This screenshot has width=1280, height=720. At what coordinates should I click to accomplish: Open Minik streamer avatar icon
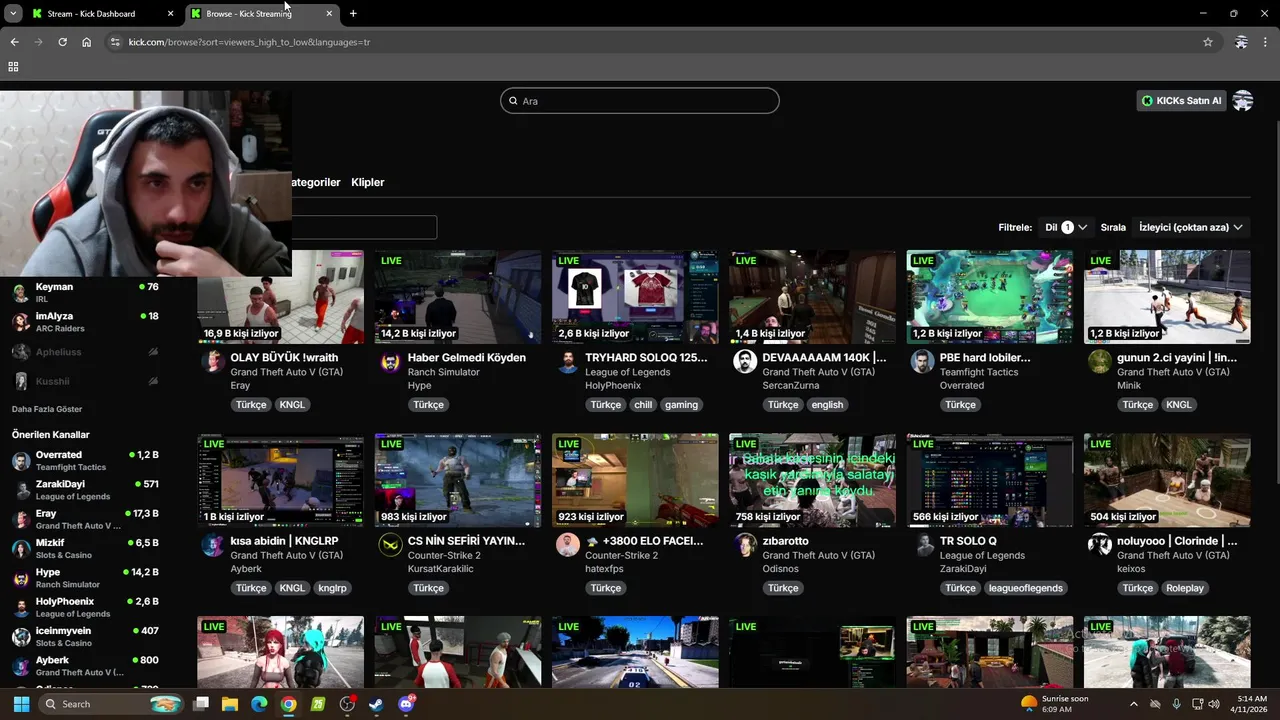click(x=1100, y=362)
